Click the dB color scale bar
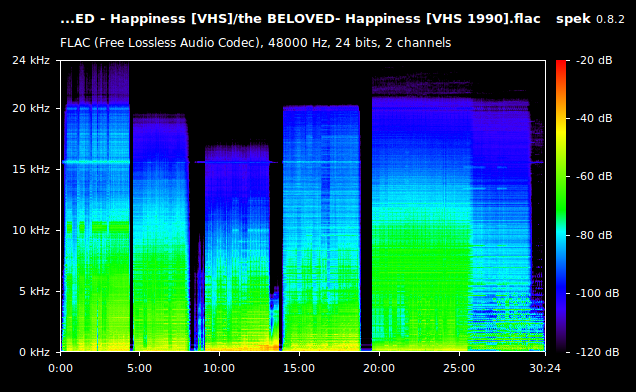Screen dimensions: 636x392 coord(561,206)
